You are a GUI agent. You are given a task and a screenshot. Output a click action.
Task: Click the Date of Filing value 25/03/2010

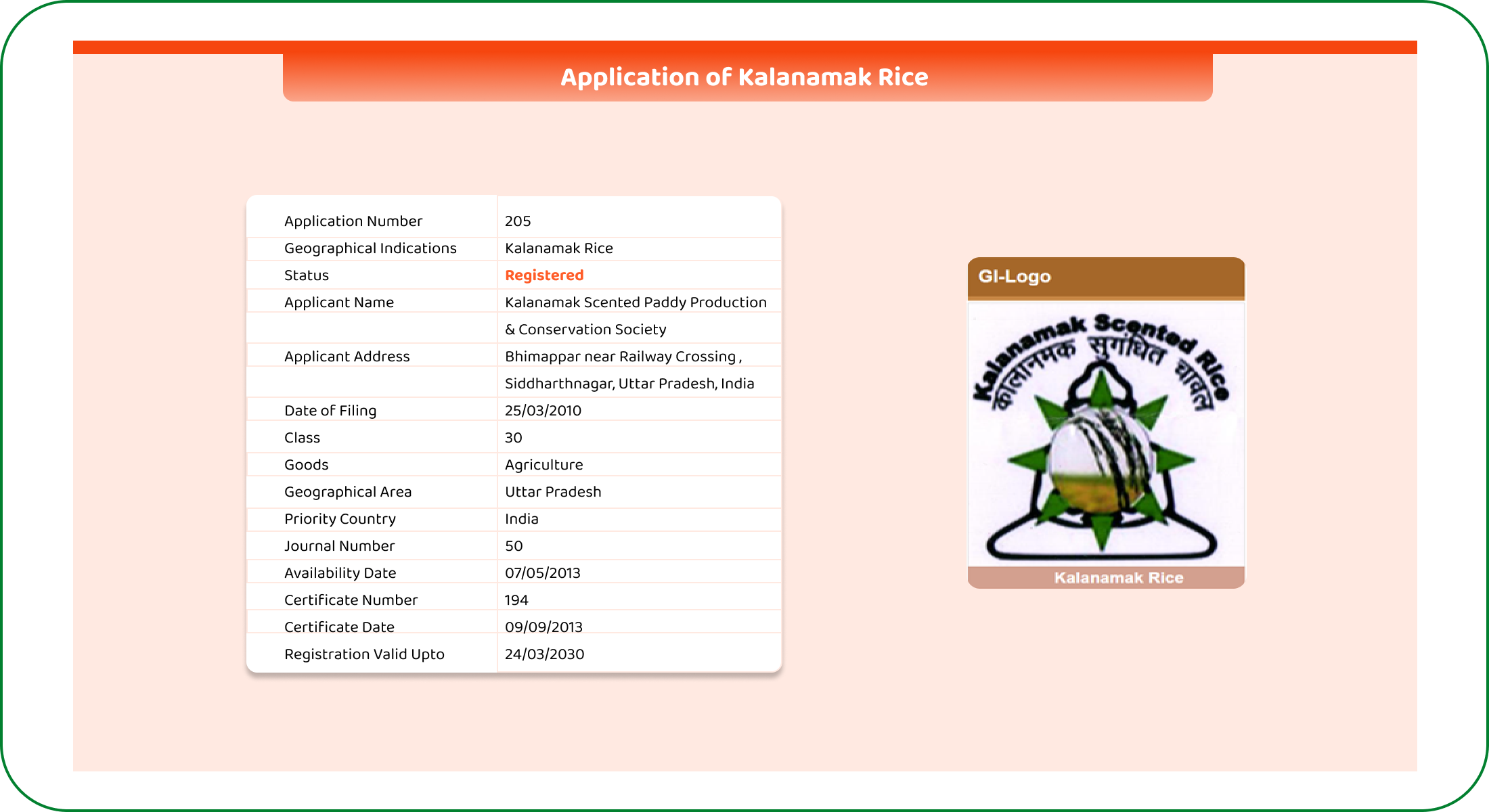(x=543, y=411)
